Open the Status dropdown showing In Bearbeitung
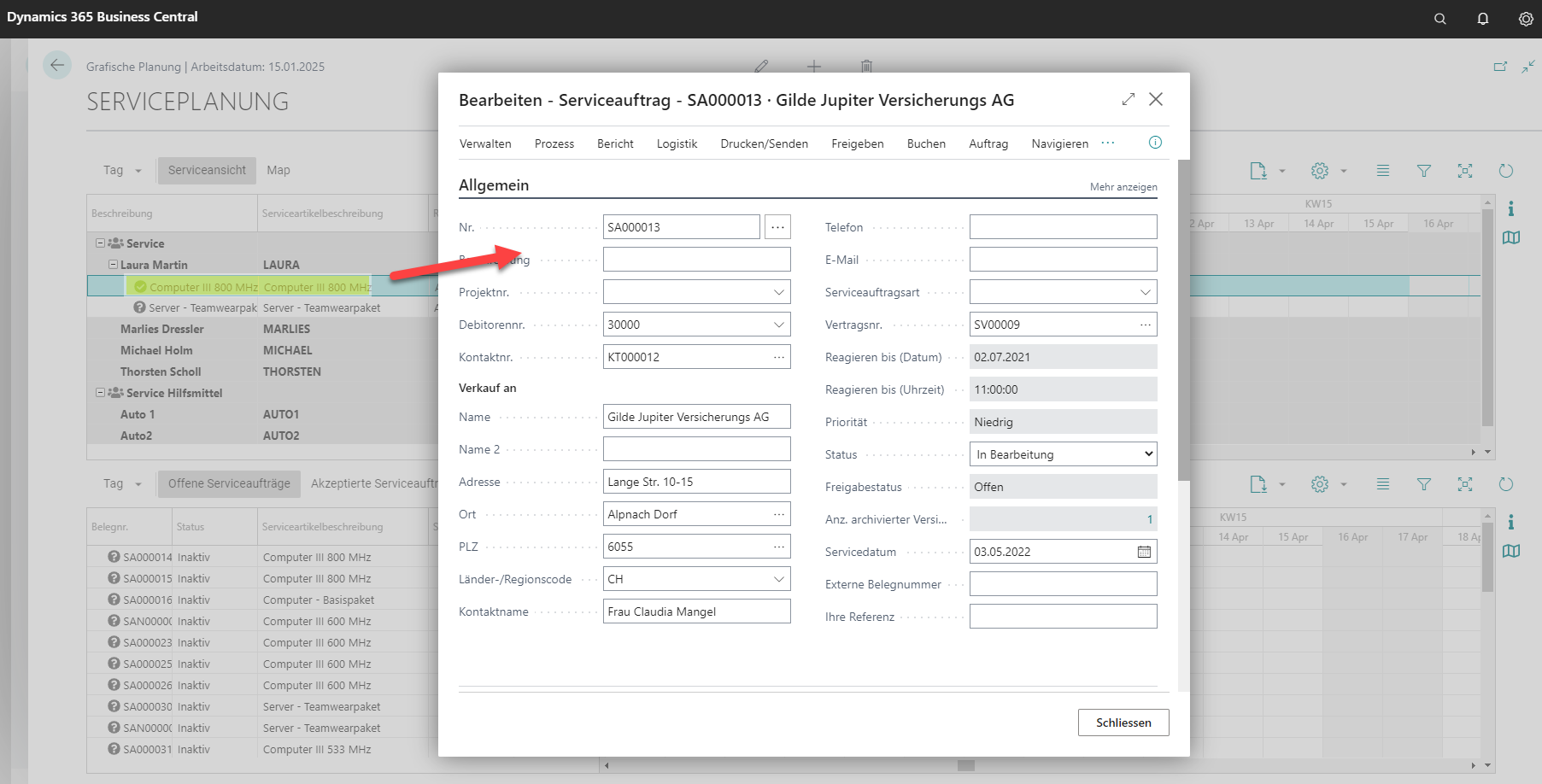1542x784 pixels. point(1064,454)
